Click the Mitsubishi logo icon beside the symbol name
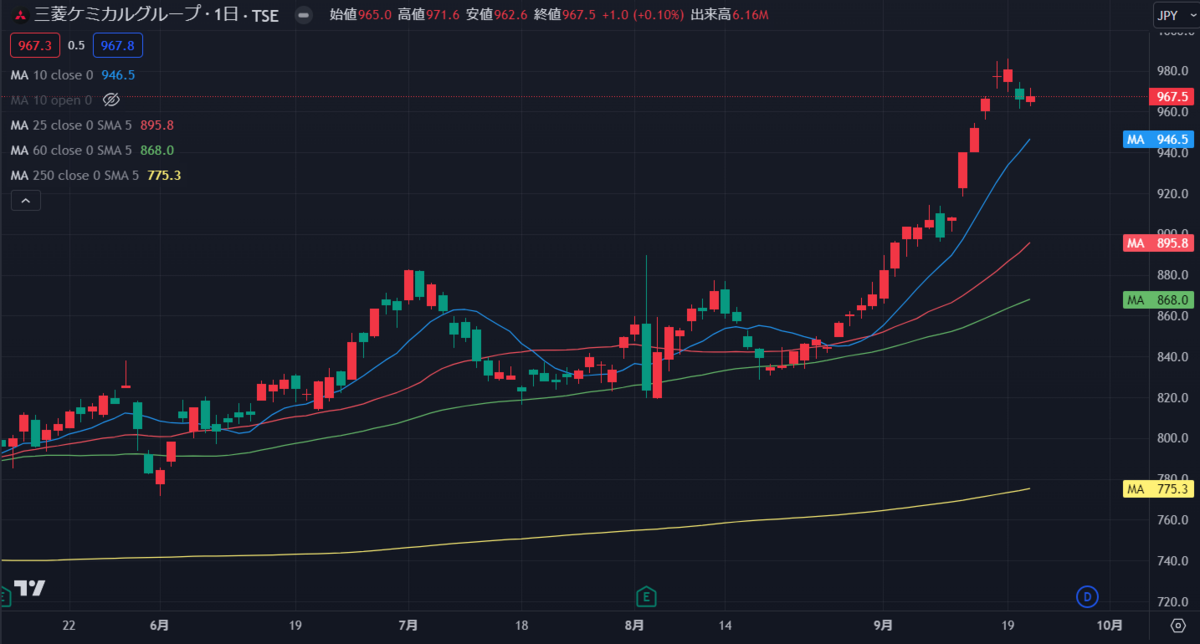Image resolution: width=1200 pixels, height=644 pixels. click(20, 15)
